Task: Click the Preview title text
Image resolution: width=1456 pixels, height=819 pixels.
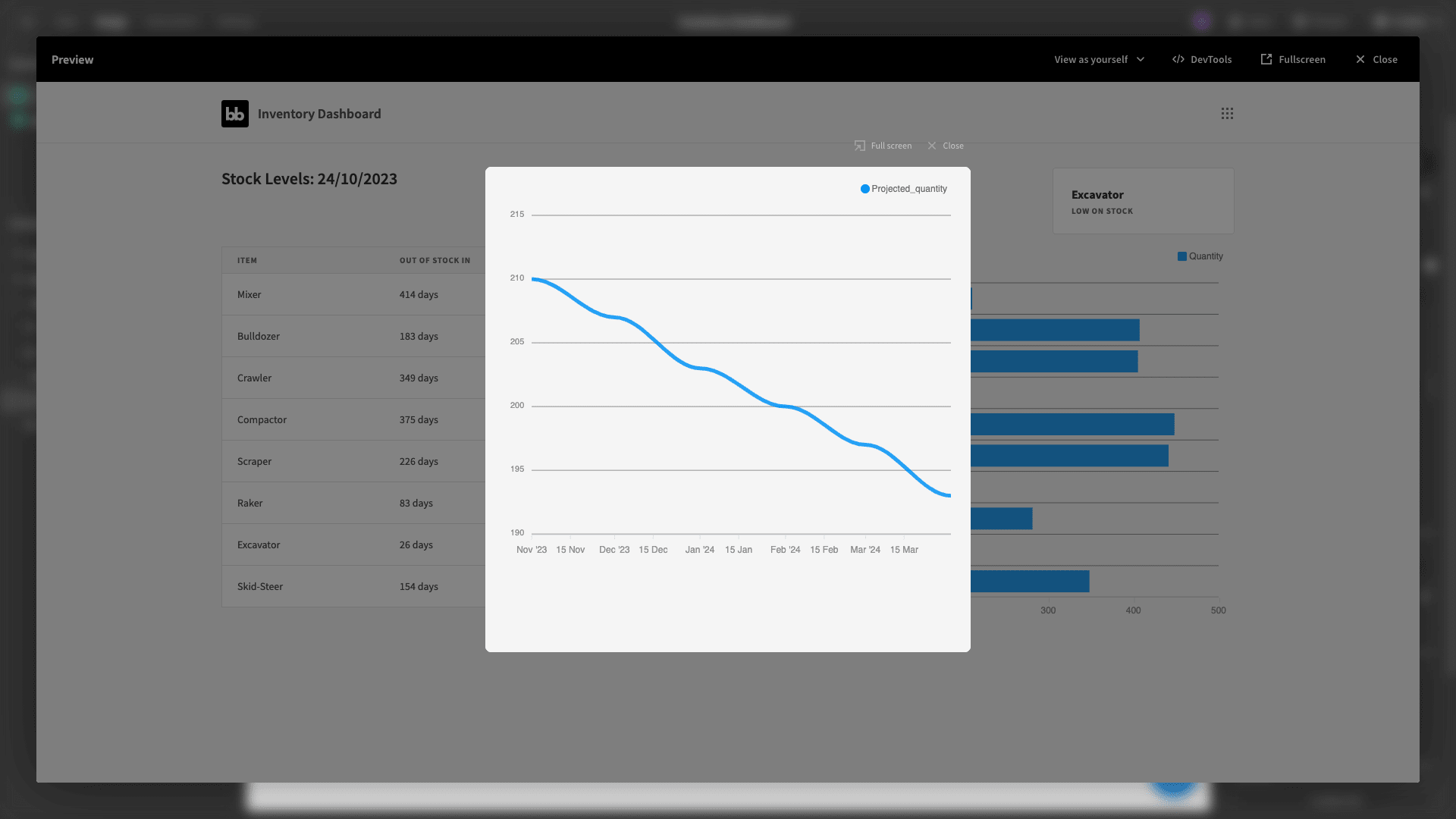Action: point(72,59)
